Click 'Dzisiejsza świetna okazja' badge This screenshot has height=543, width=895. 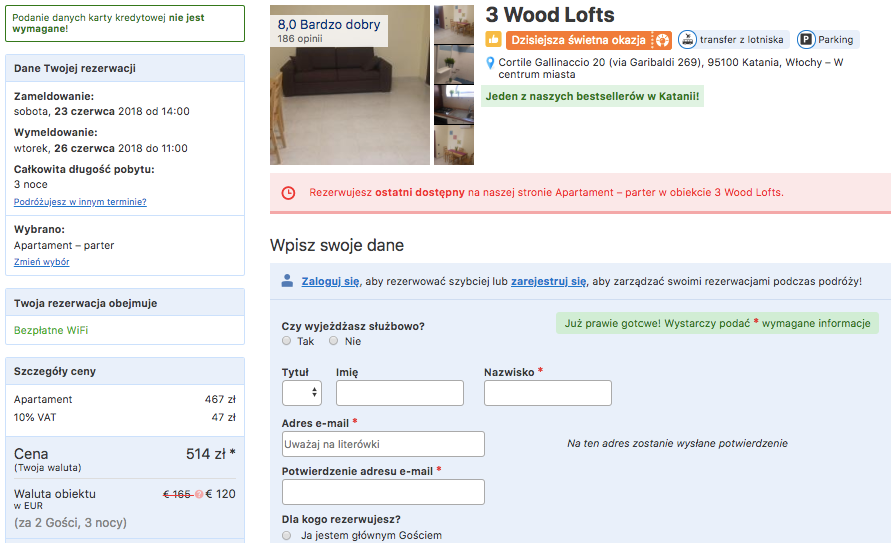588,40
